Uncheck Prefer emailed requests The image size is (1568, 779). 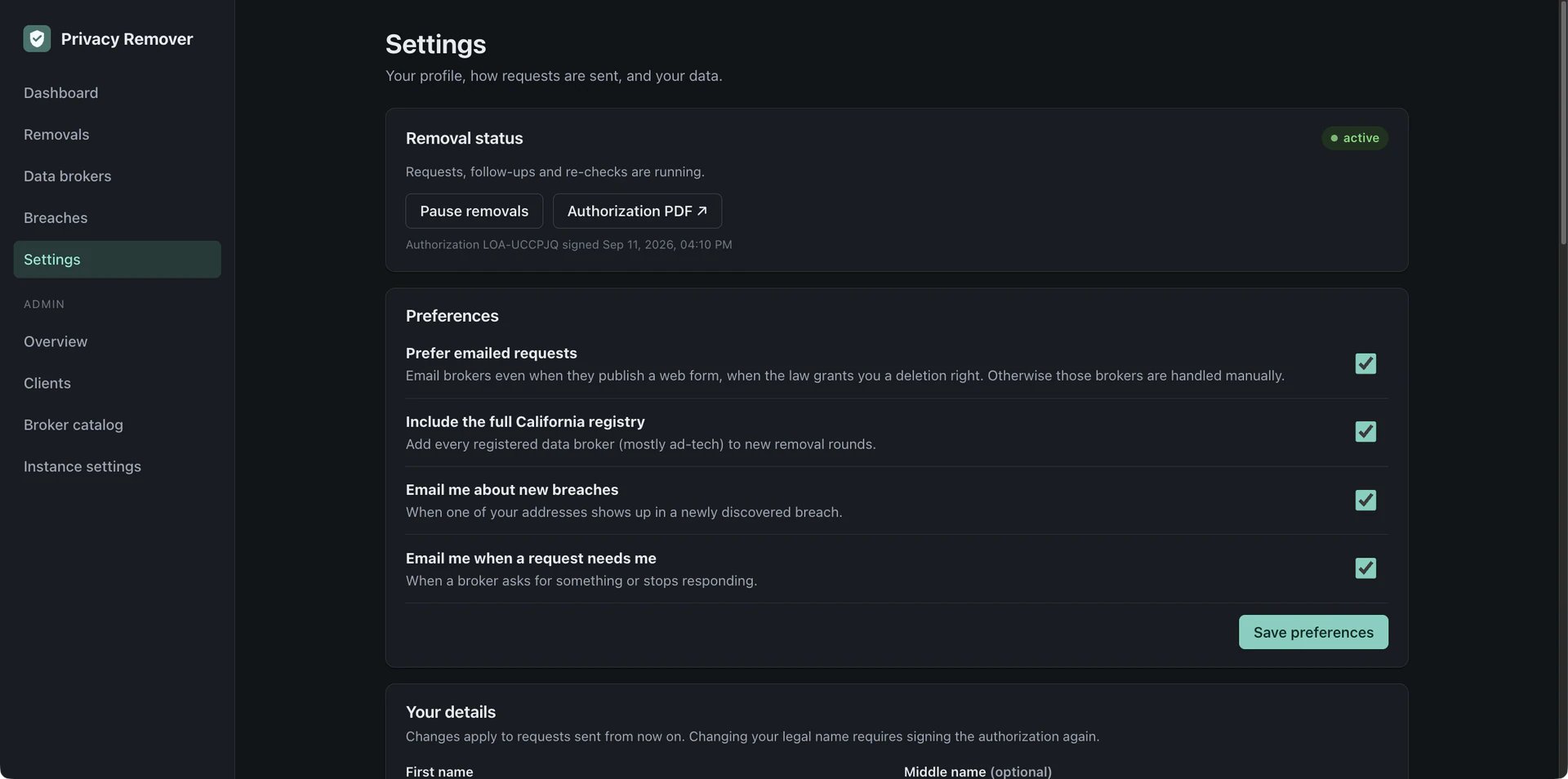[1365, 364]
